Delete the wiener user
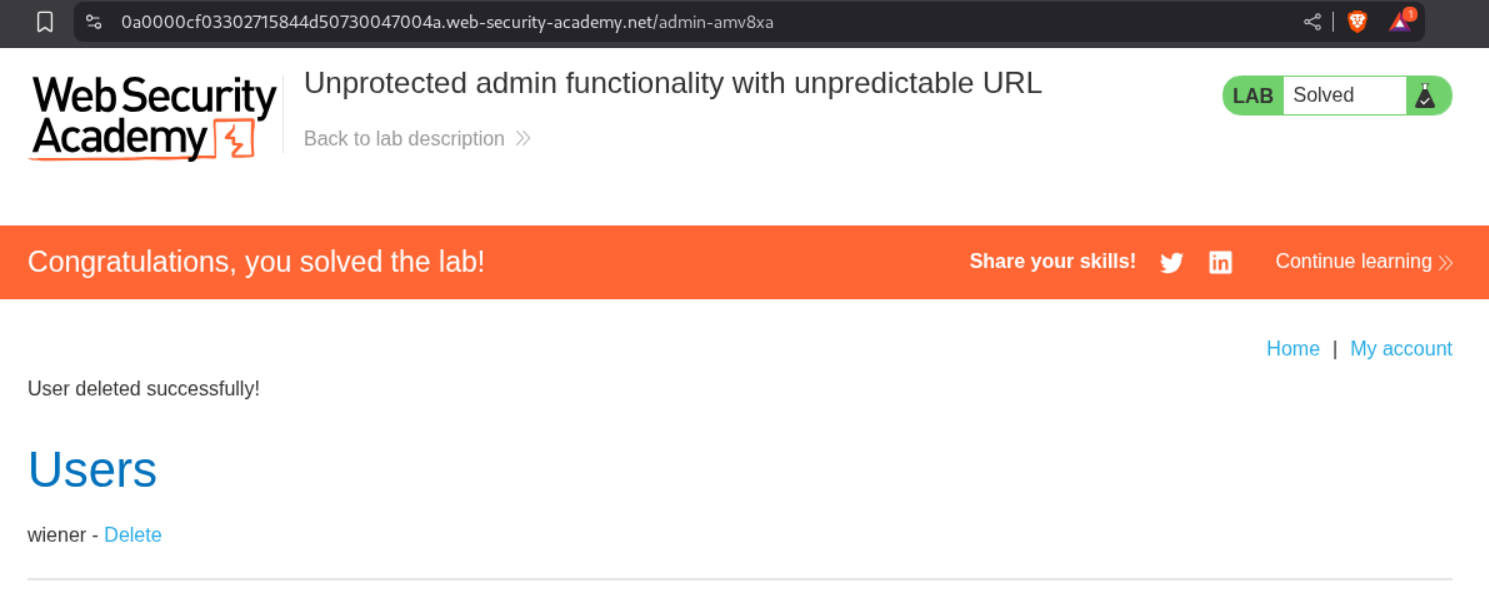 coord(132,535)
